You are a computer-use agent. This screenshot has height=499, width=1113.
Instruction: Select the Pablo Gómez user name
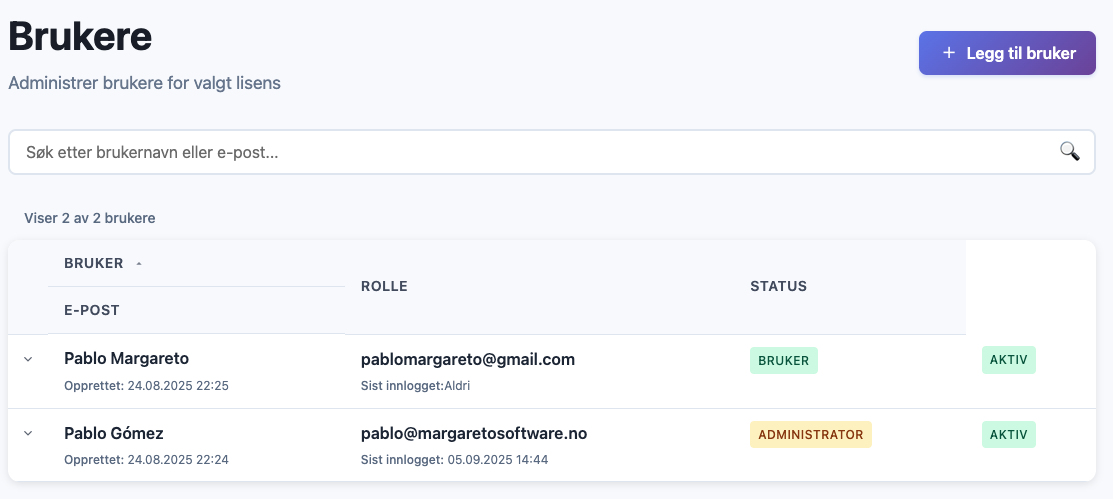(x=114, y=433)
